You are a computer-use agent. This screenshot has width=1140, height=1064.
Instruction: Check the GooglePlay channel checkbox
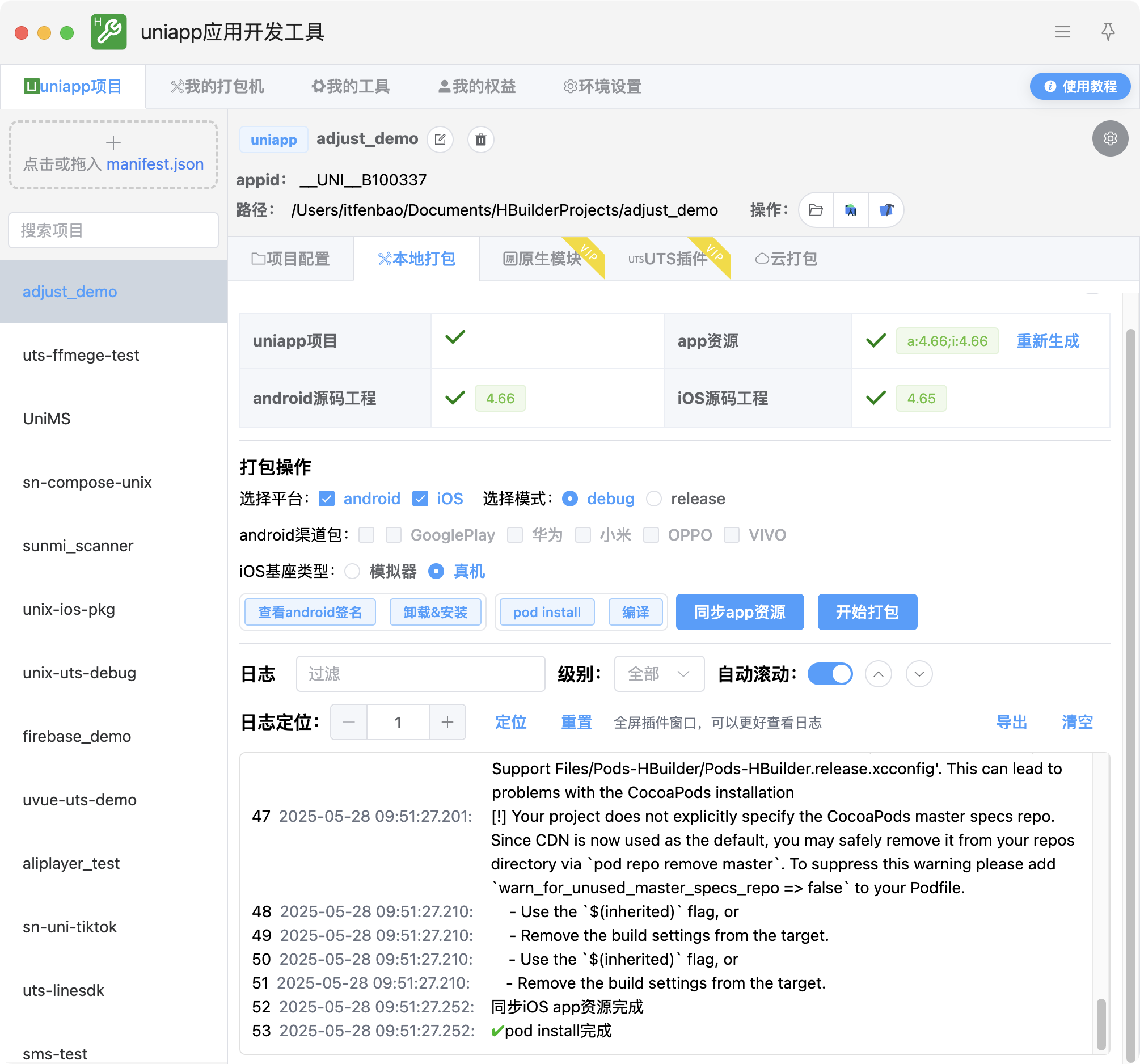coord(393,535)
